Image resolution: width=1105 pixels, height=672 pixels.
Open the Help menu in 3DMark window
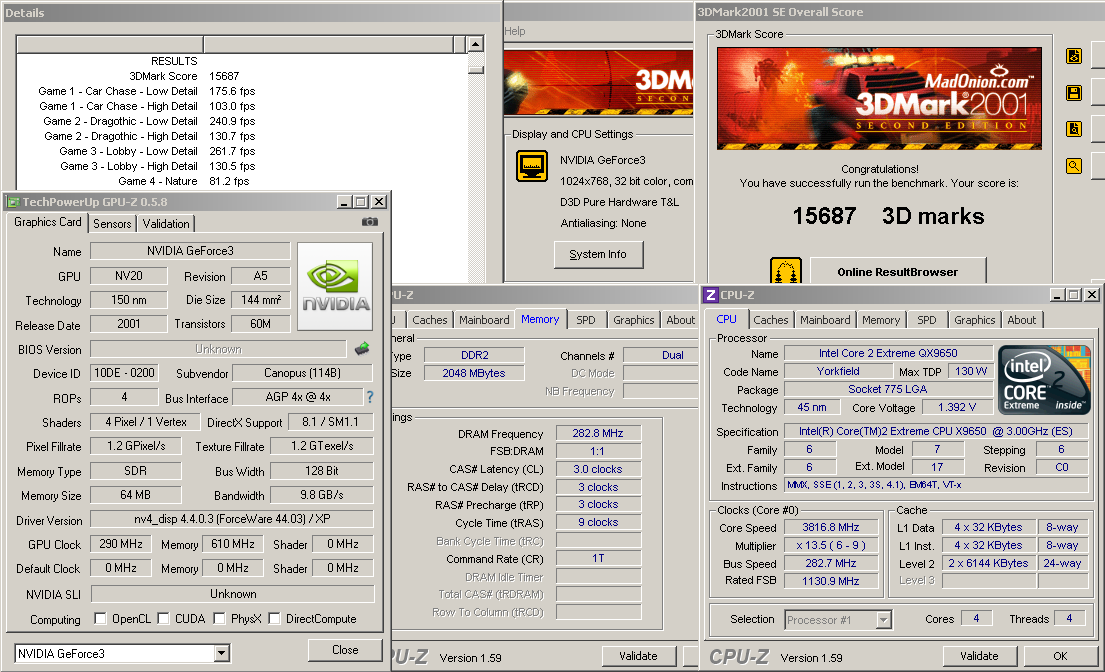[x=515, y=31]
